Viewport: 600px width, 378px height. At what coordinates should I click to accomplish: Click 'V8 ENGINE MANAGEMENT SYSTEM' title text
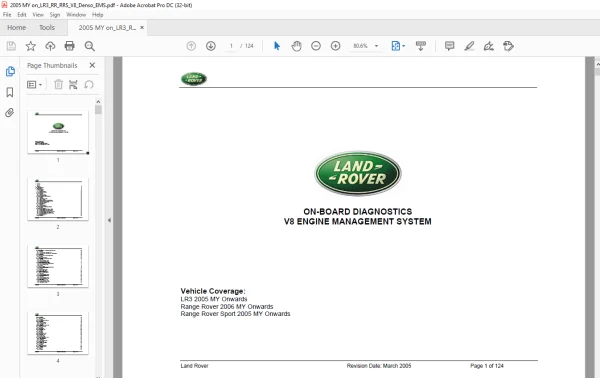tap(358, 222)
